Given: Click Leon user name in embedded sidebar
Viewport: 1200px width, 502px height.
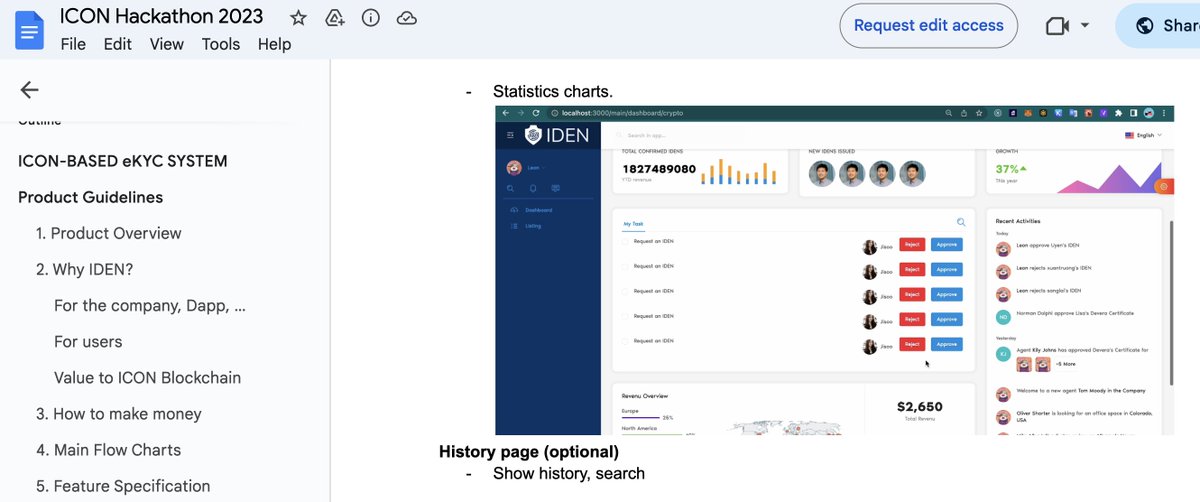Looking at the screenshot, I should click(x=532, y=168).
